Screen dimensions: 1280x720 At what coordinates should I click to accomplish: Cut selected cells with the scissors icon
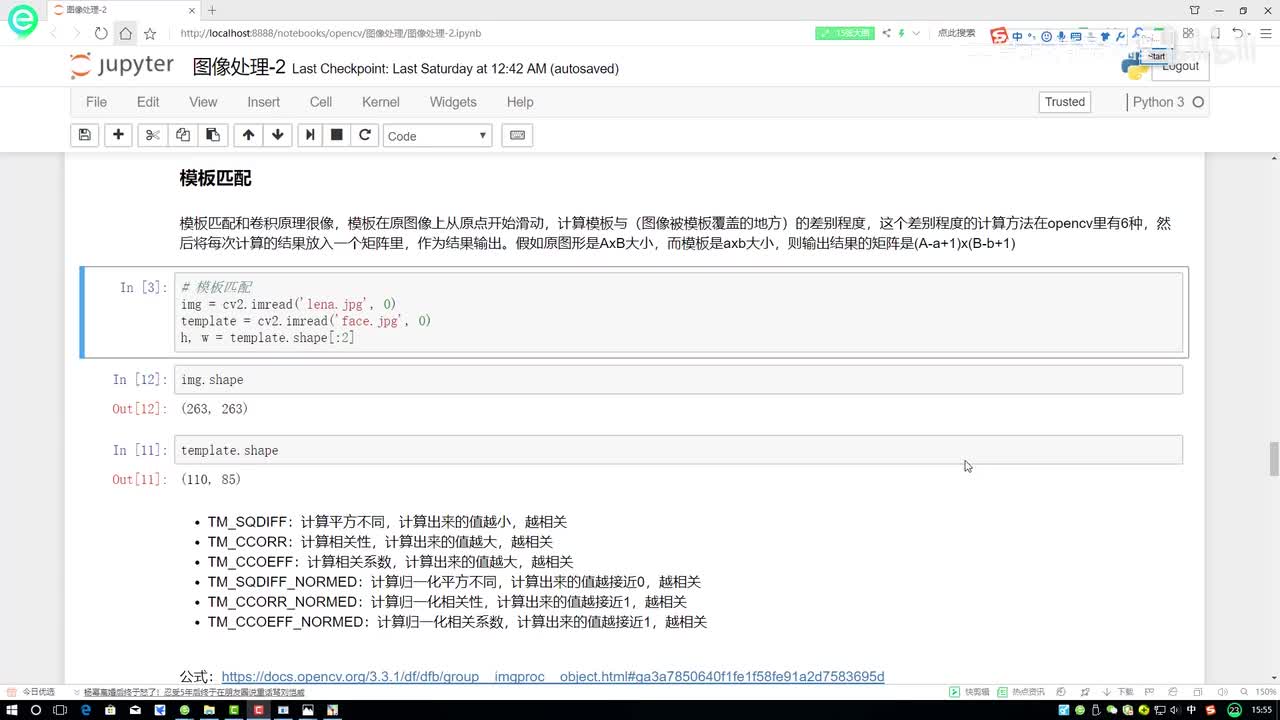[x=152, y=135]
